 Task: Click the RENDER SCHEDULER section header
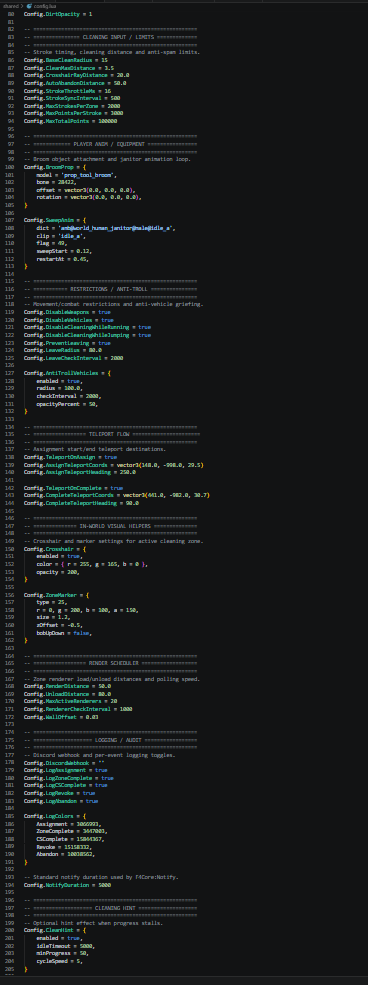[113, 663]
